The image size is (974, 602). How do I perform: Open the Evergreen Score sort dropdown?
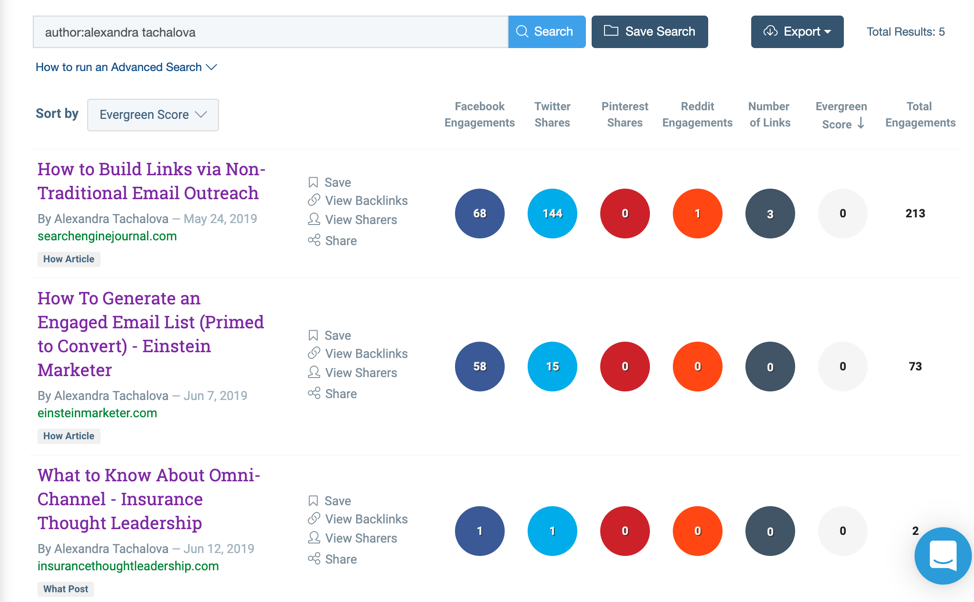pyautogui.click(x=153, y=115)
